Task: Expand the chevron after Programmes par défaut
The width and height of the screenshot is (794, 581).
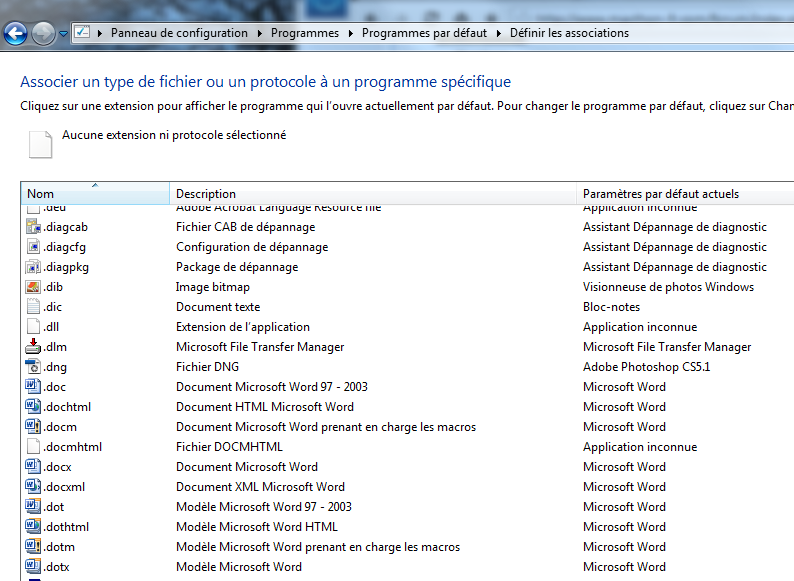Action: click(499, 33)
